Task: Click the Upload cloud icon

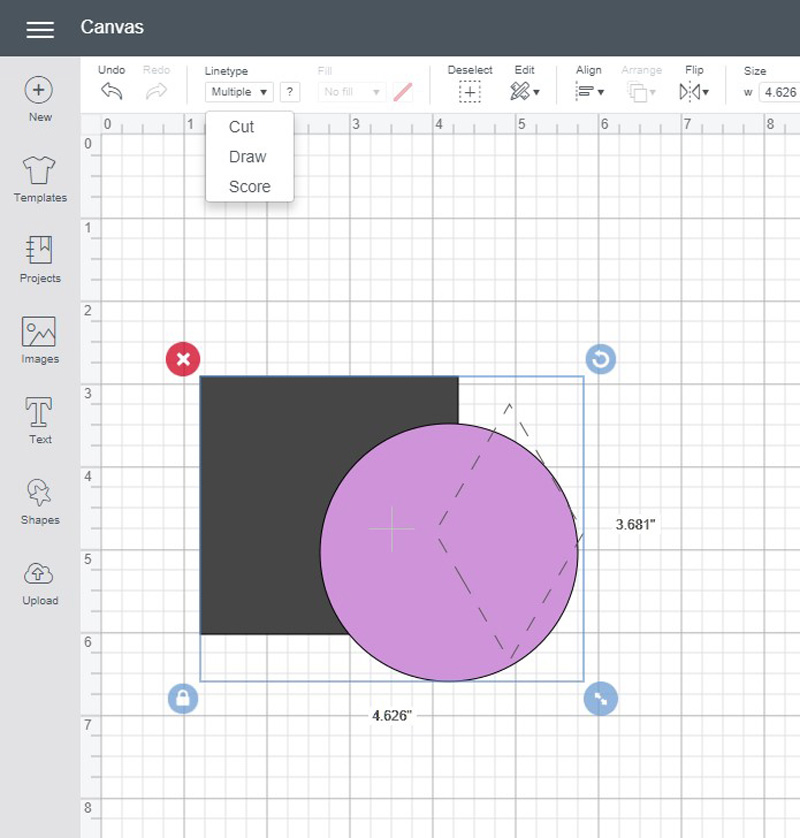Action: (38, 574)
